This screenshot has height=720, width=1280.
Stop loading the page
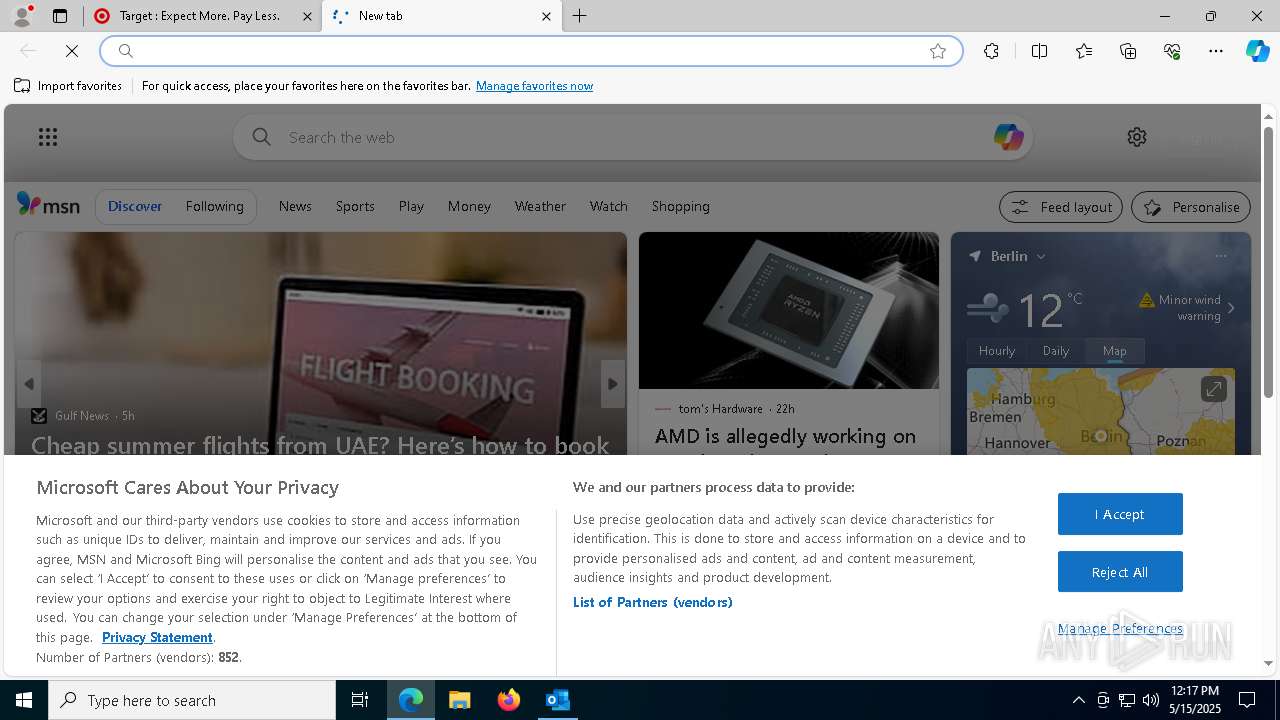point(72,51)
